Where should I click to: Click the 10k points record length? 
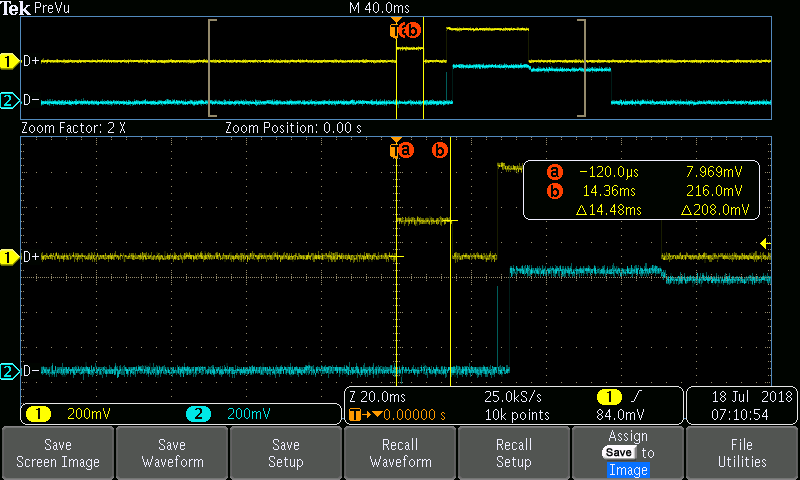(517, 415)
